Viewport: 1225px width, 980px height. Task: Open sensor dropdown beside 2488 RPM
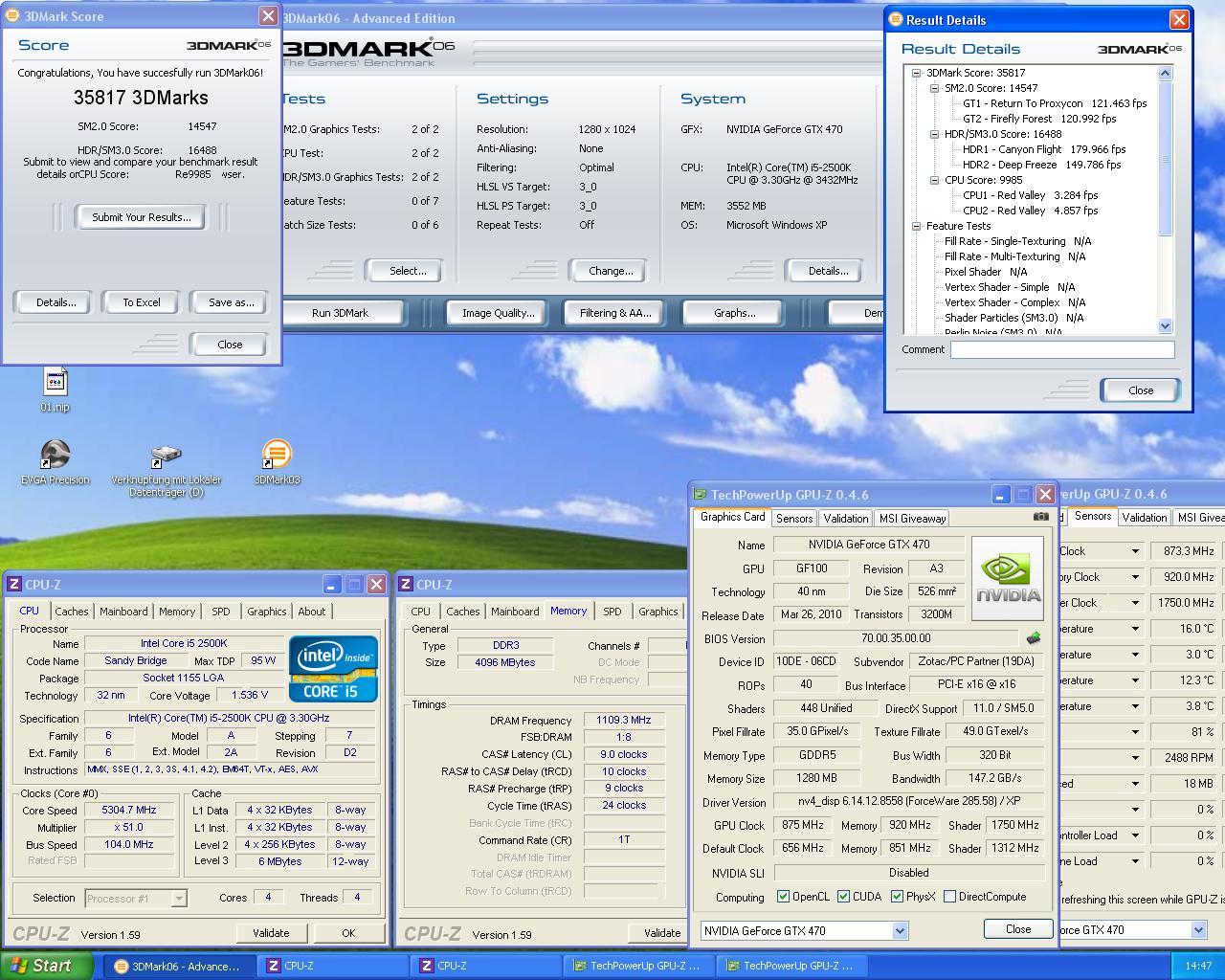[1135, 758]
